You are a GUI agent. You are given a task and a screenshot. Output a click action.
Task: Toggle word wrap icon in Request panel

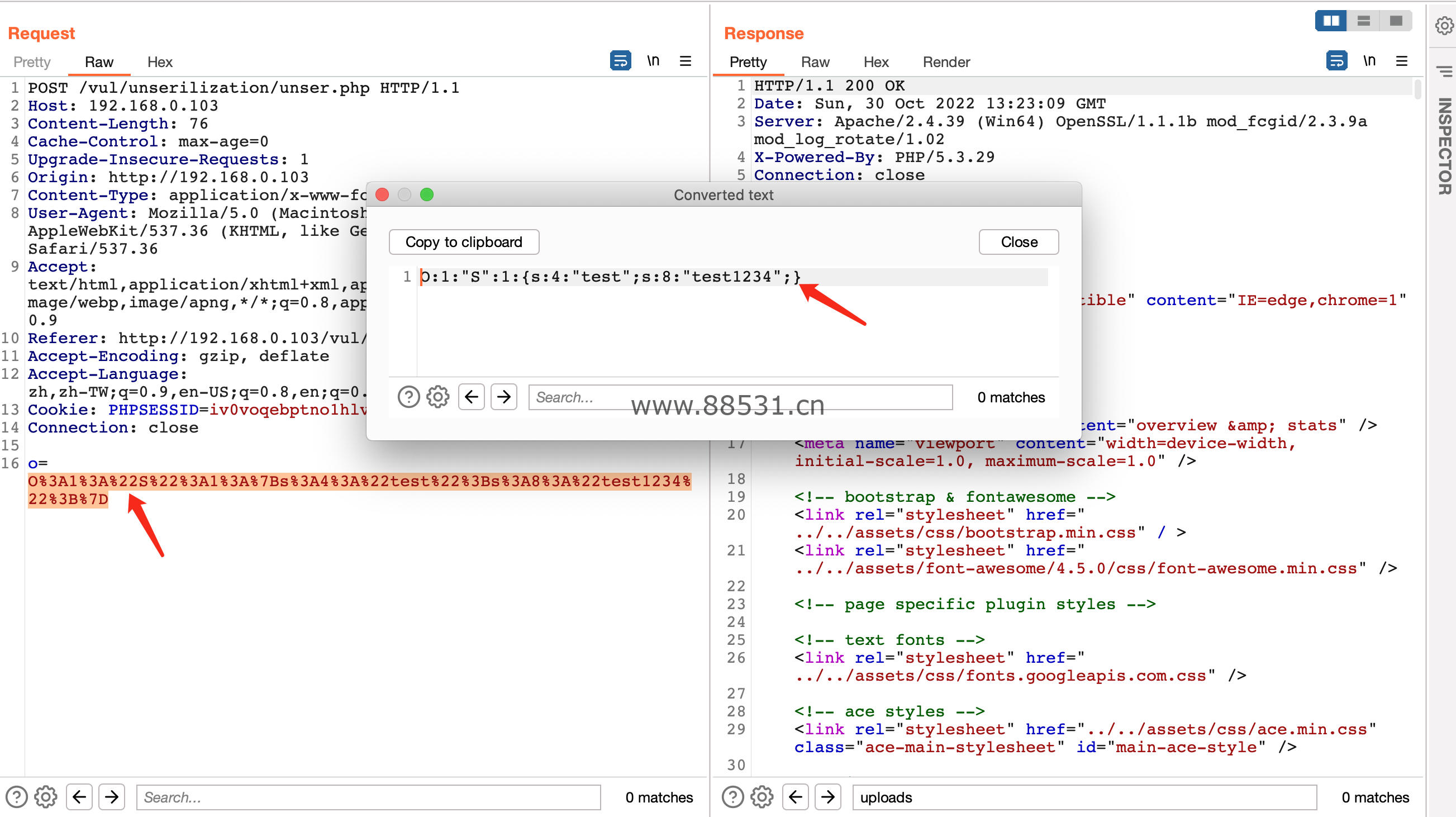620,60
